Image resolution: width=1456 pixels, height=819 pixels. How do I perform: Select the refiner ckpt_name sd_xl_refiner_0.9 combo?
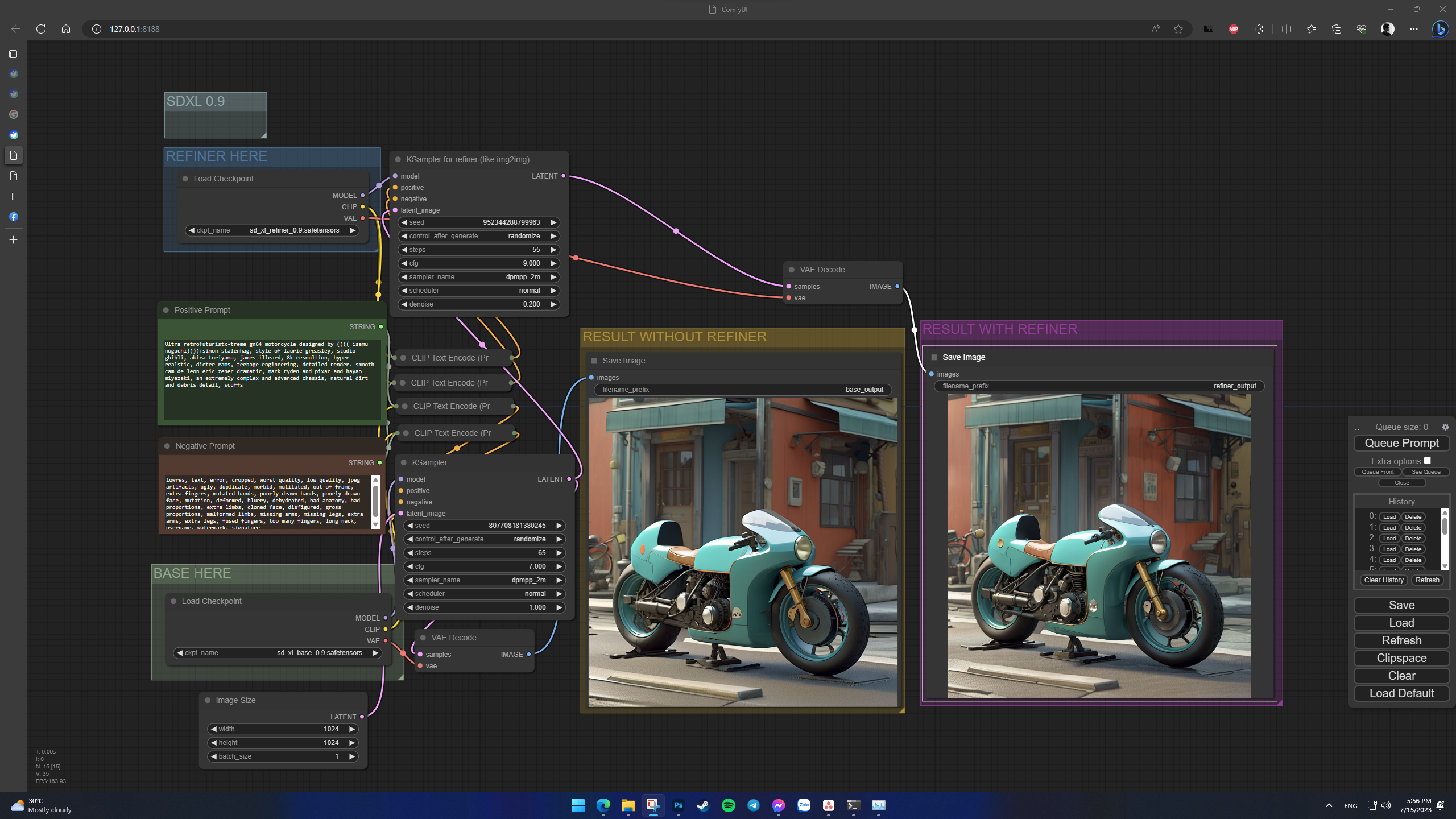[x=272, y=230]
